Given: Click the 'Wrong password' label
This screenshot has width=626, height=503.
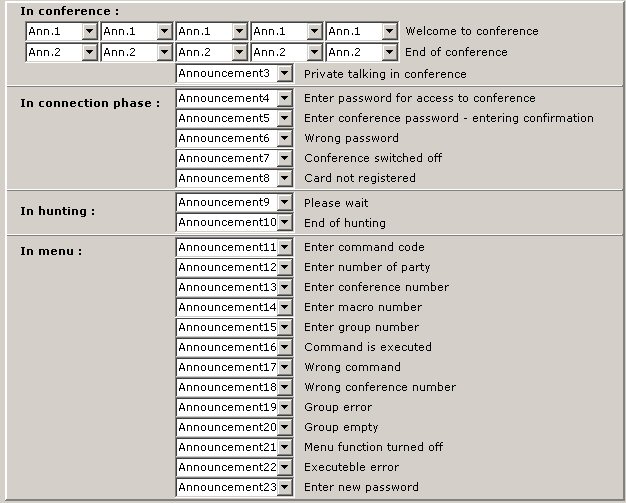Looking at the screenshot, I should [351, 138].
